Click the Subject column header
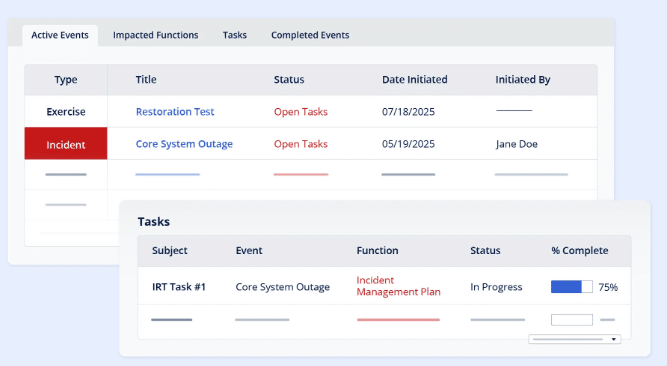The image size is (667, 366). click(170, 251)
